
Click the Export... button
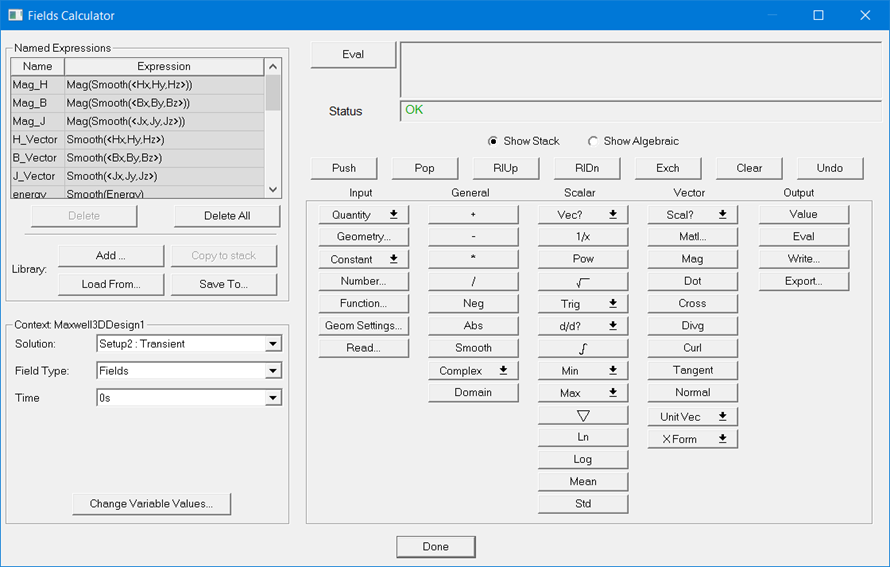[x=804, y=282]
